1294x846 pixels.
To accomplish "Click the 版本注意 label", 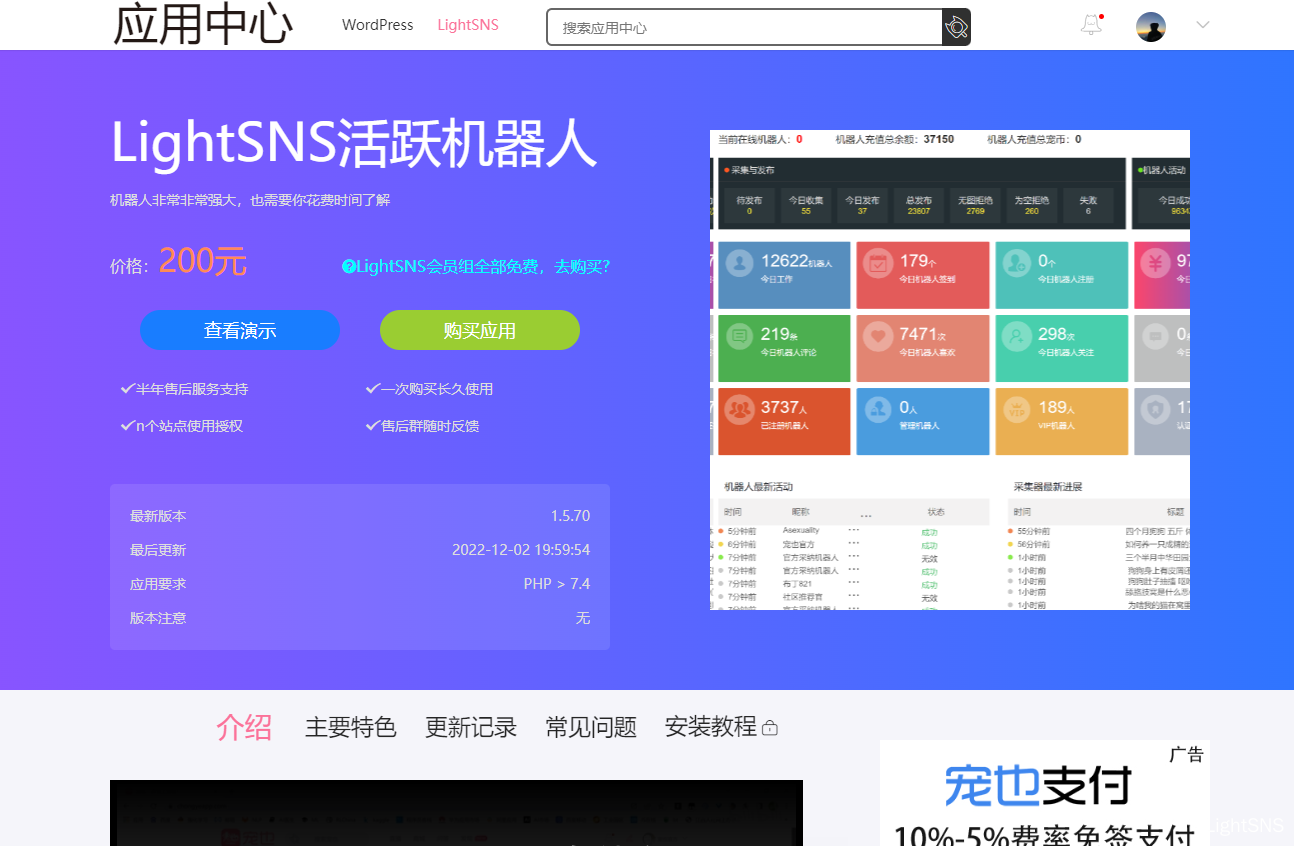I will tap(158, 618).
